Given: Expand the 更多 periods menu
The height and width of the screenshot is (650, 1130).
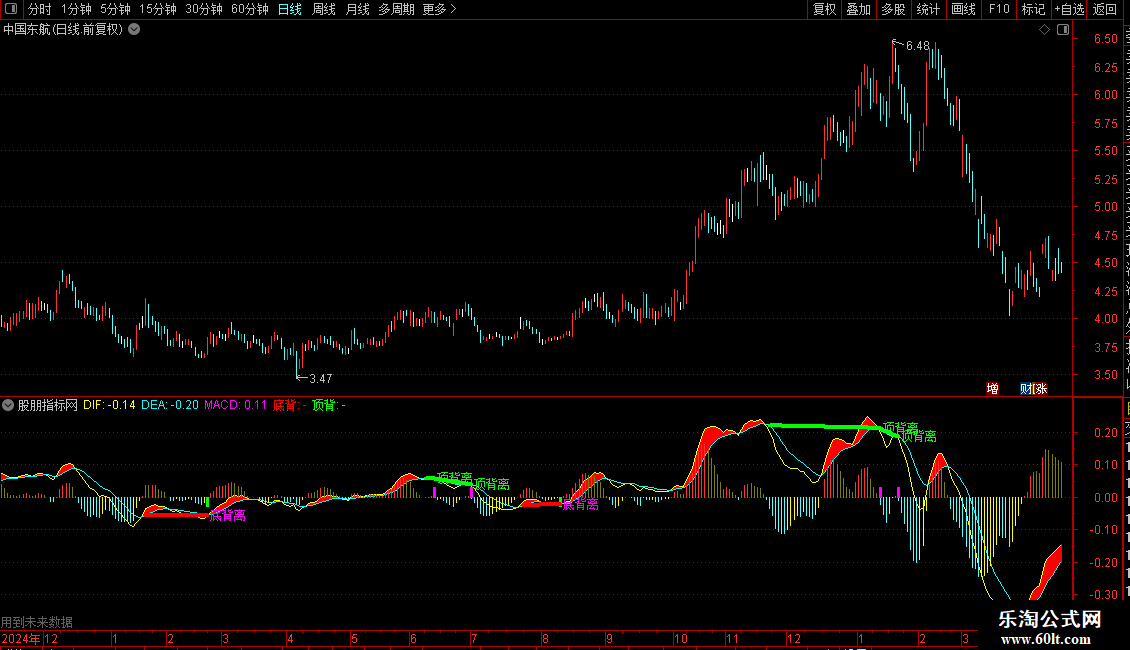Looking at the screenshot, I should click(439, 9).
